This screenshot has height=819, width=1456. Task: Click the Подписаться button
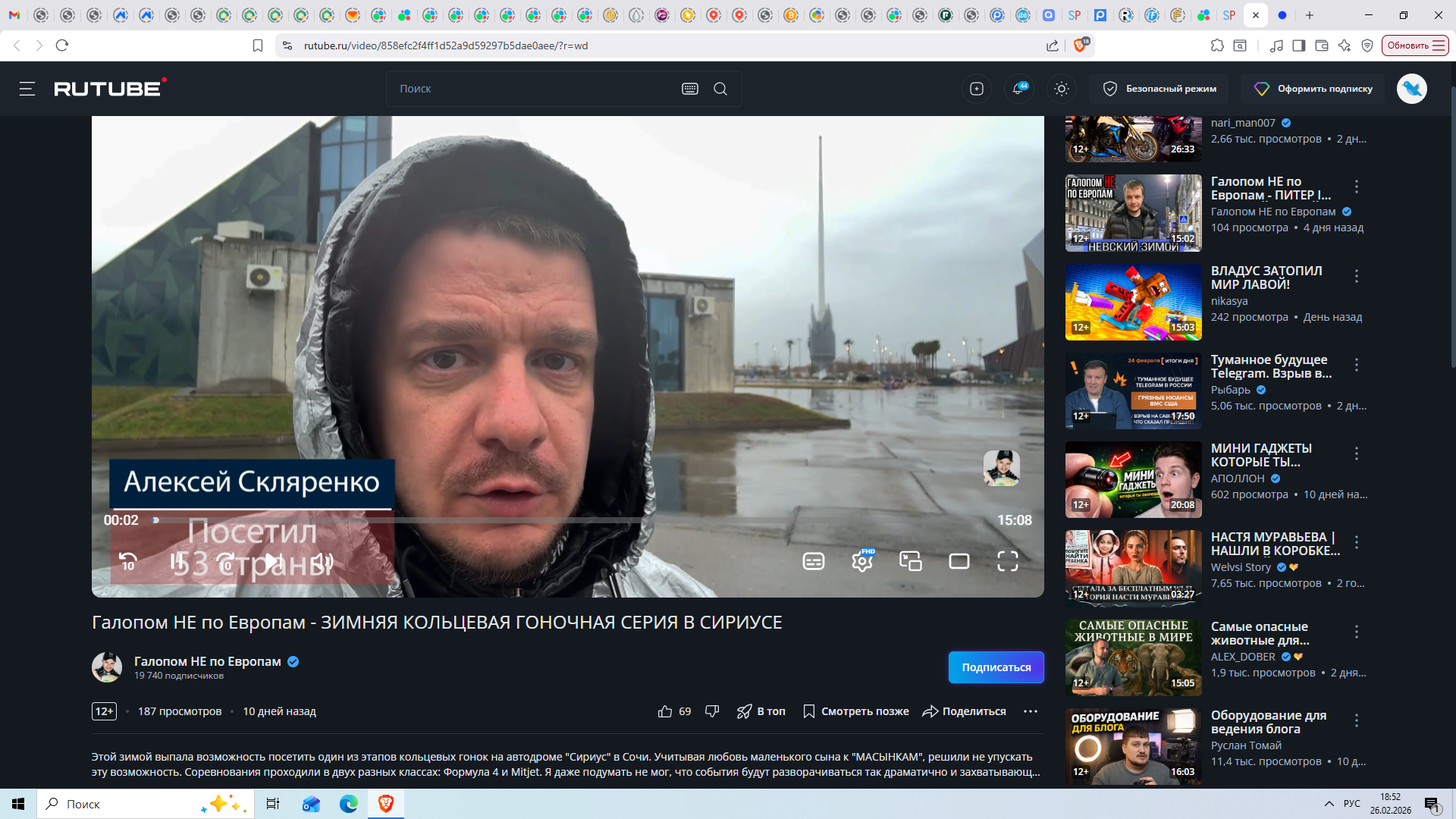click(996, 667)
